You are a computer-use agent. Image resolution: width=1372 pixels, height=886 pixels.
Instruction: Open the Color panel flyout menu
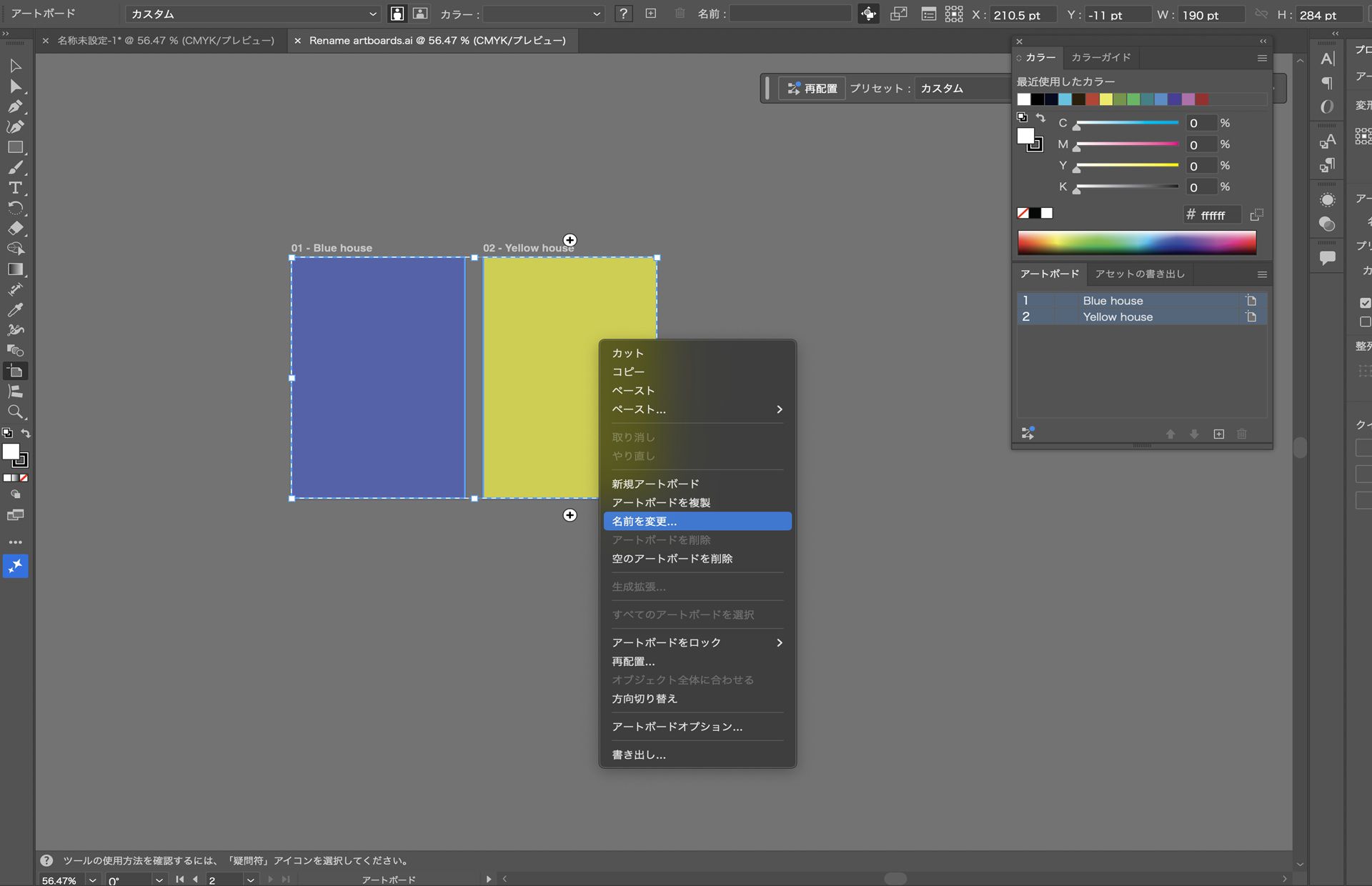pyautogui.click(x=1262, y=58)
